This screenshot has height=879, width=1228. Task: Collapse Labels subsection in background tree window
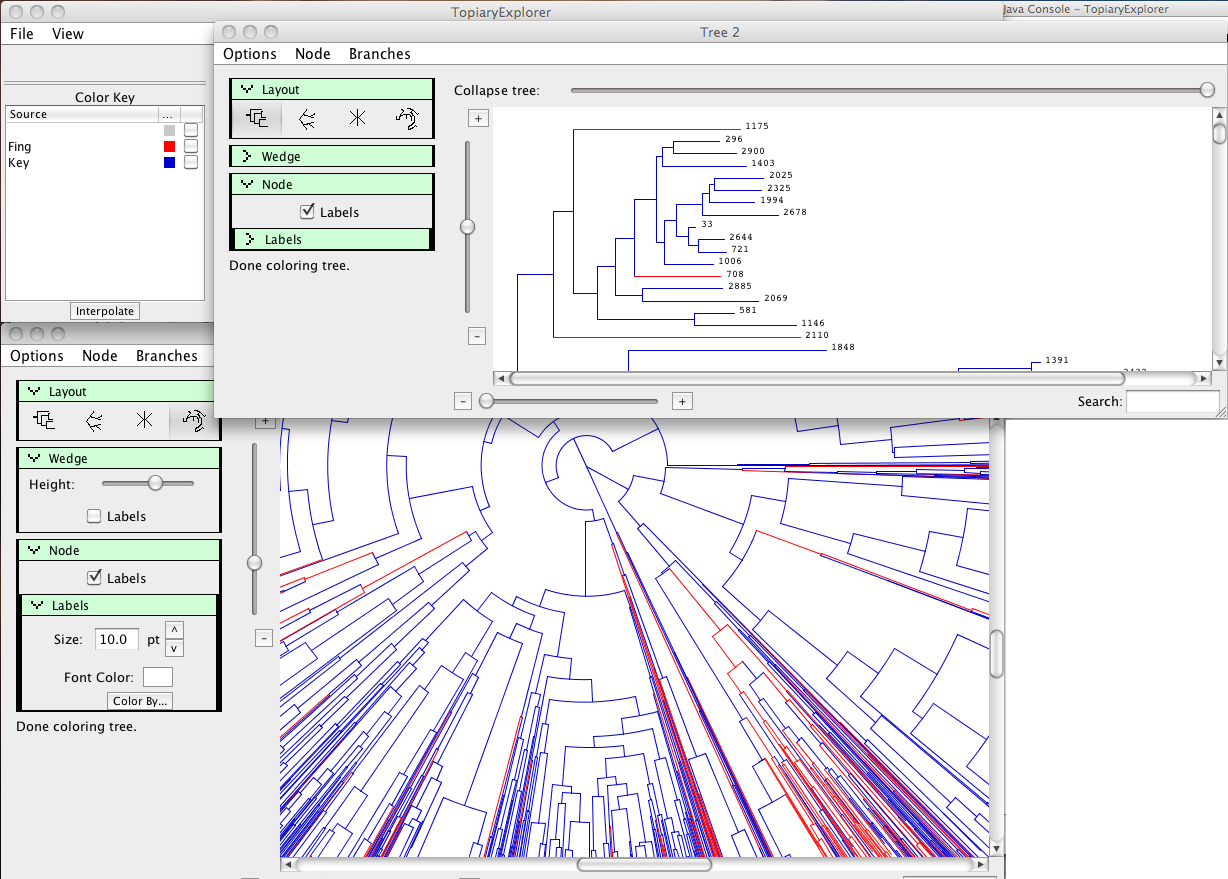tap(38, 605)
